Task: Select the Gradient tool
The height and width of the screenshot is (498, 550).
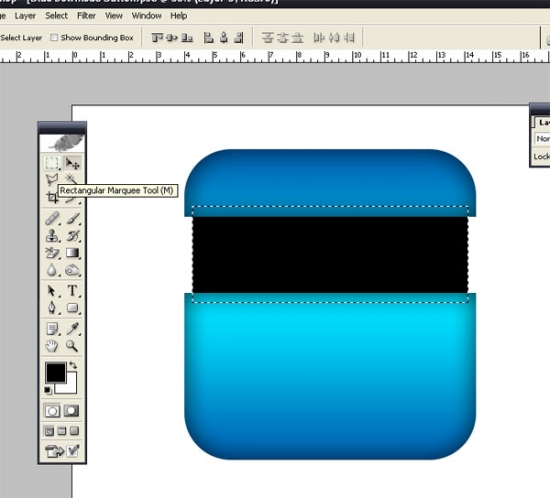Action: coord(73,253)
